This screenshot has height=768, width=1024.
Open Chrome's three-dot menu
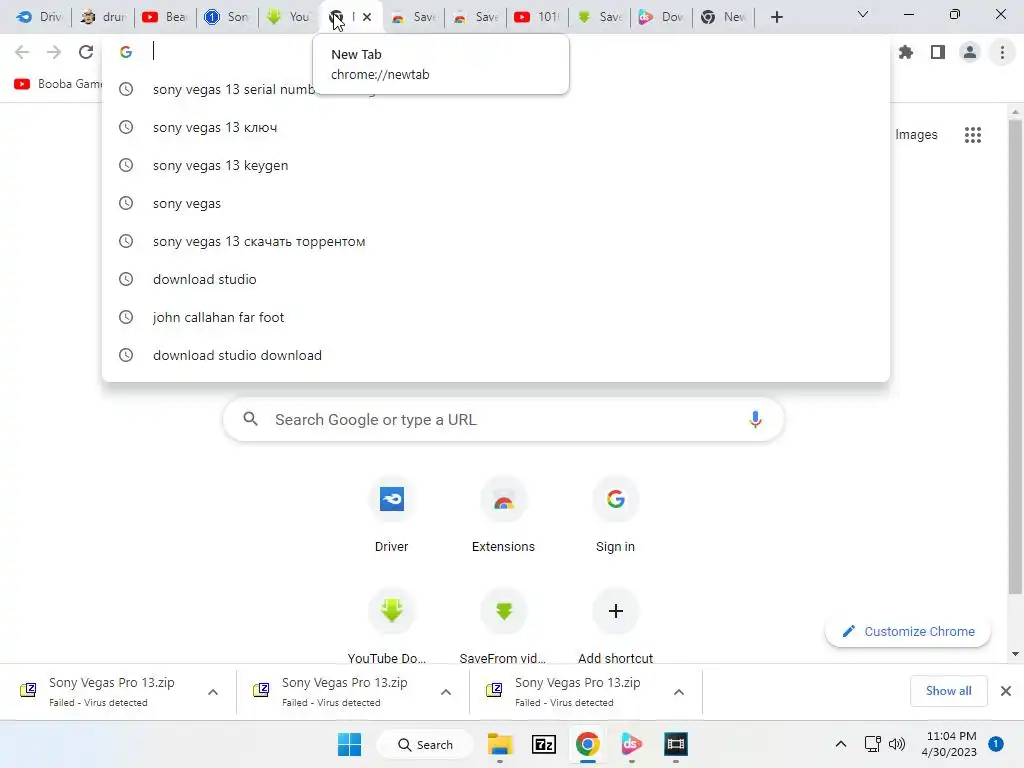coord(1002,52)
